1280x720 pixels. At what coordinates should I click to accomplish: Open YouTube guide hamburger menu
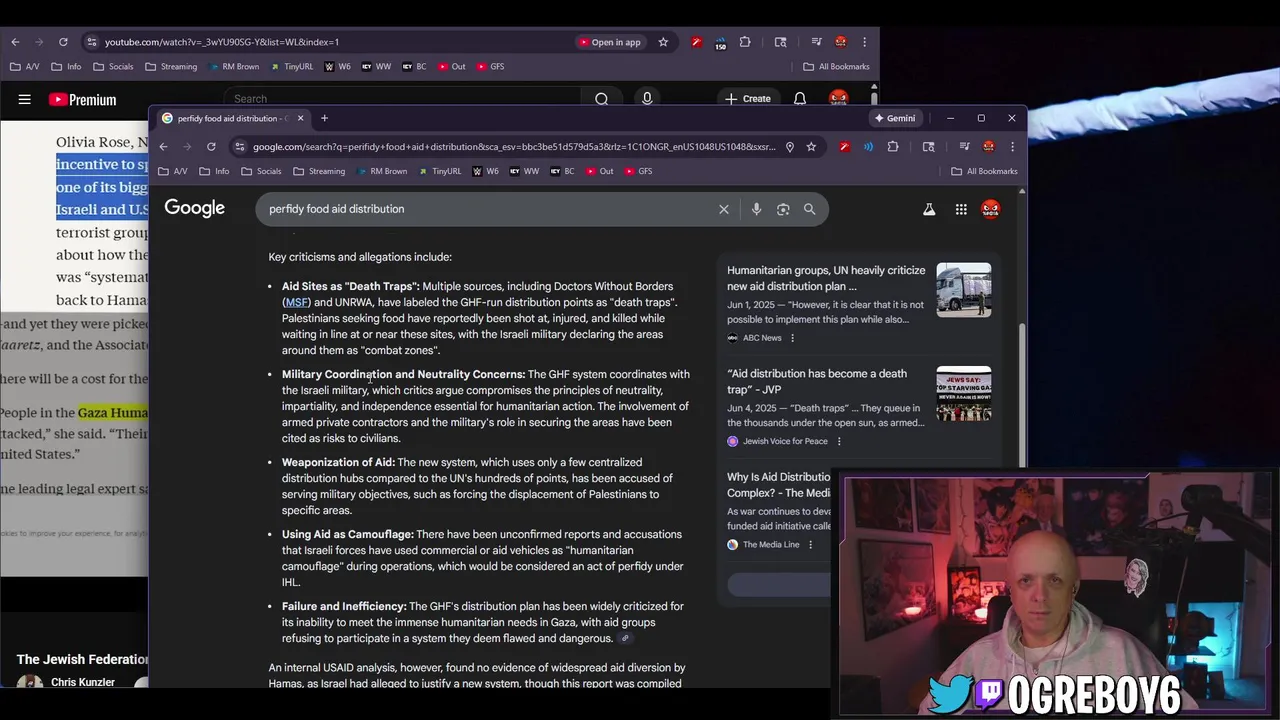[24, 99]
